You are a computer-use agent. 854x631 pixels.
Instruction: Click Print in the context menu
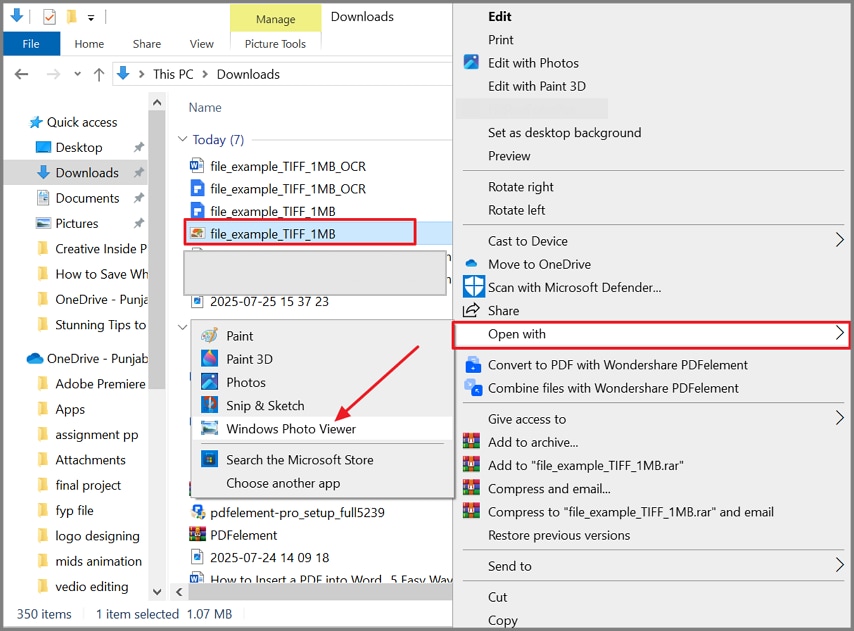501,39
